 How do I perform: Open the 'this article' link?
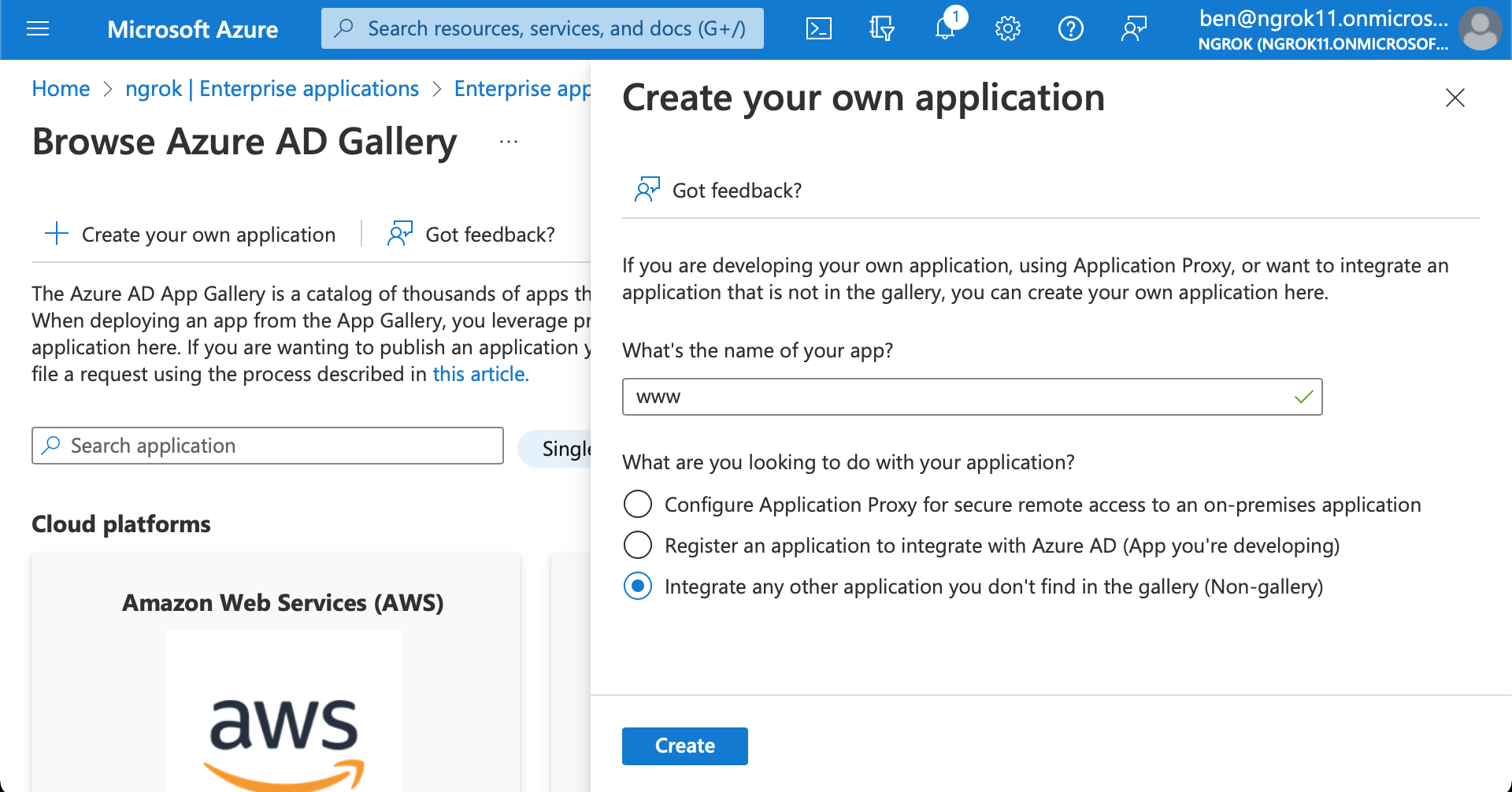click(480, 373)
